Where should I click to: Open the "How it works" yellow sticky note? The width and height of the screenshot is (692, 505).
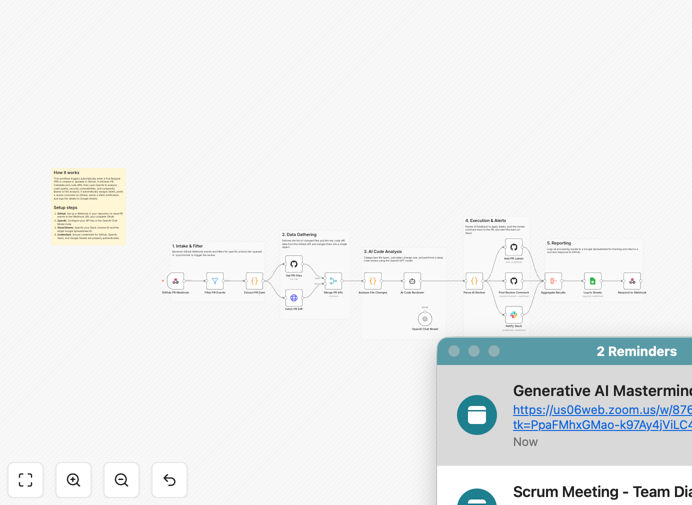[89, 206]
